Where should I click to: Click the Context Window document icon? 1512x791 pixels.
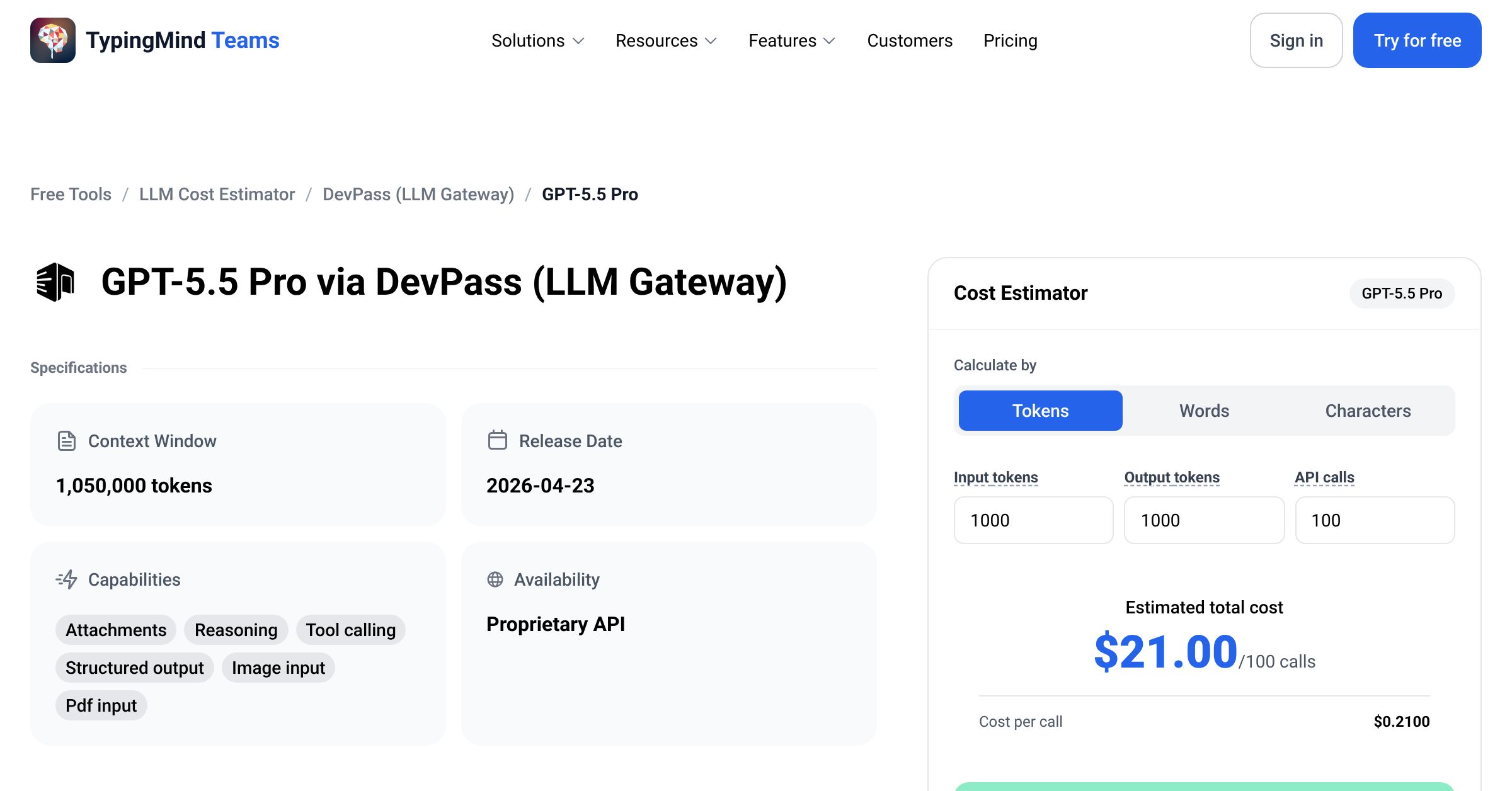tap(67, 441)
